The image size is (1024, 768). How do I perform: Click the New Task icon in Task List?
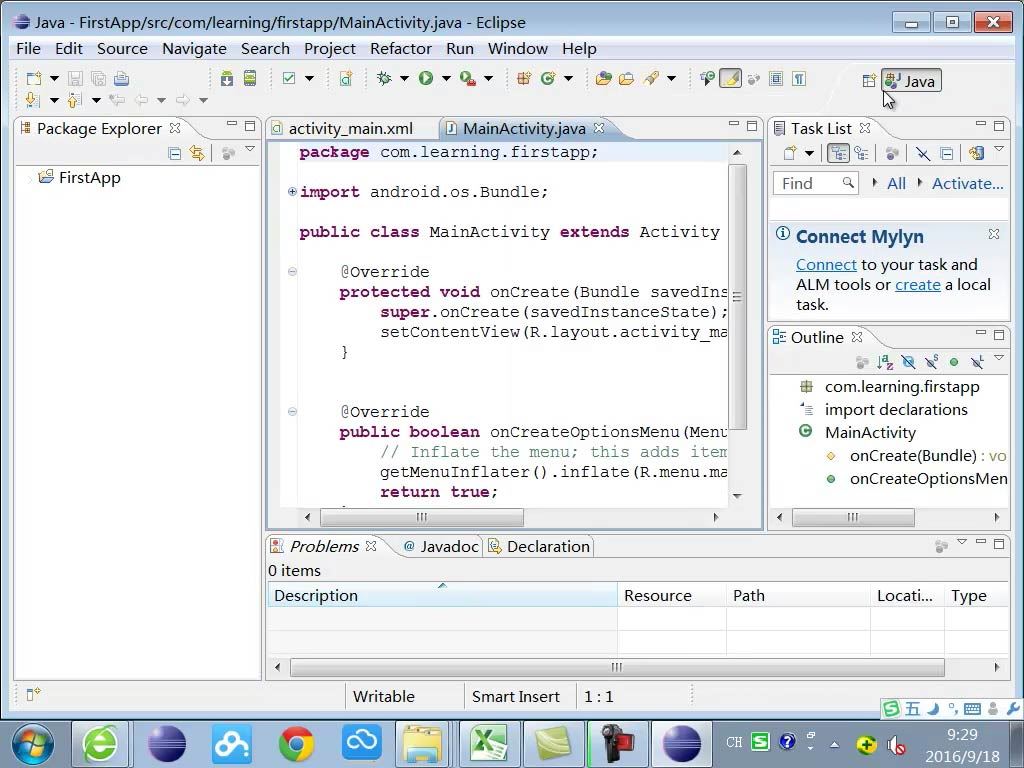[x=790, y=153]
